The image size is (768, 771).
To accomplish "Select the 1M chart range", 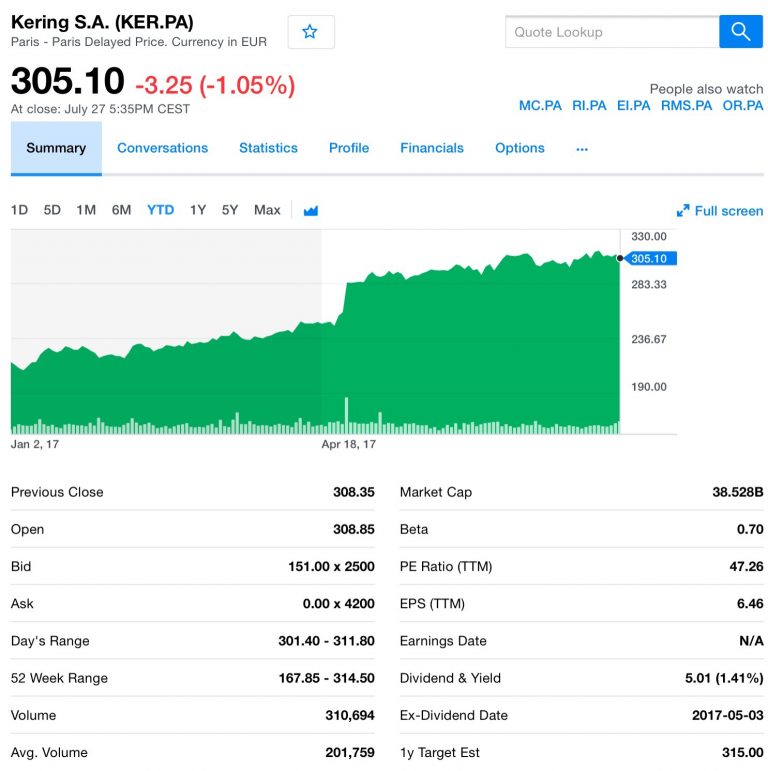I will click(x=86, y=210).
